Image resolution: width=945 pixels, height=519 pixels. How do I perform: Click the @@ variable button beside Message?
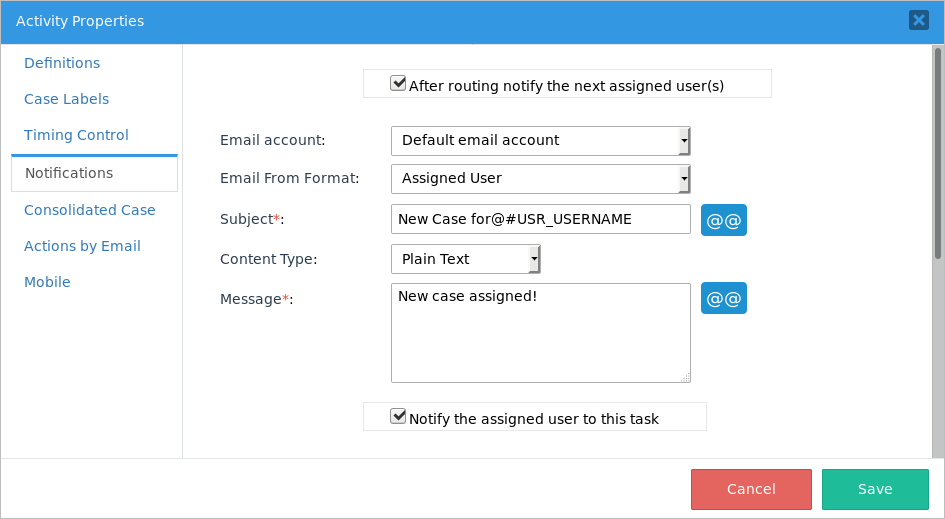723,298
